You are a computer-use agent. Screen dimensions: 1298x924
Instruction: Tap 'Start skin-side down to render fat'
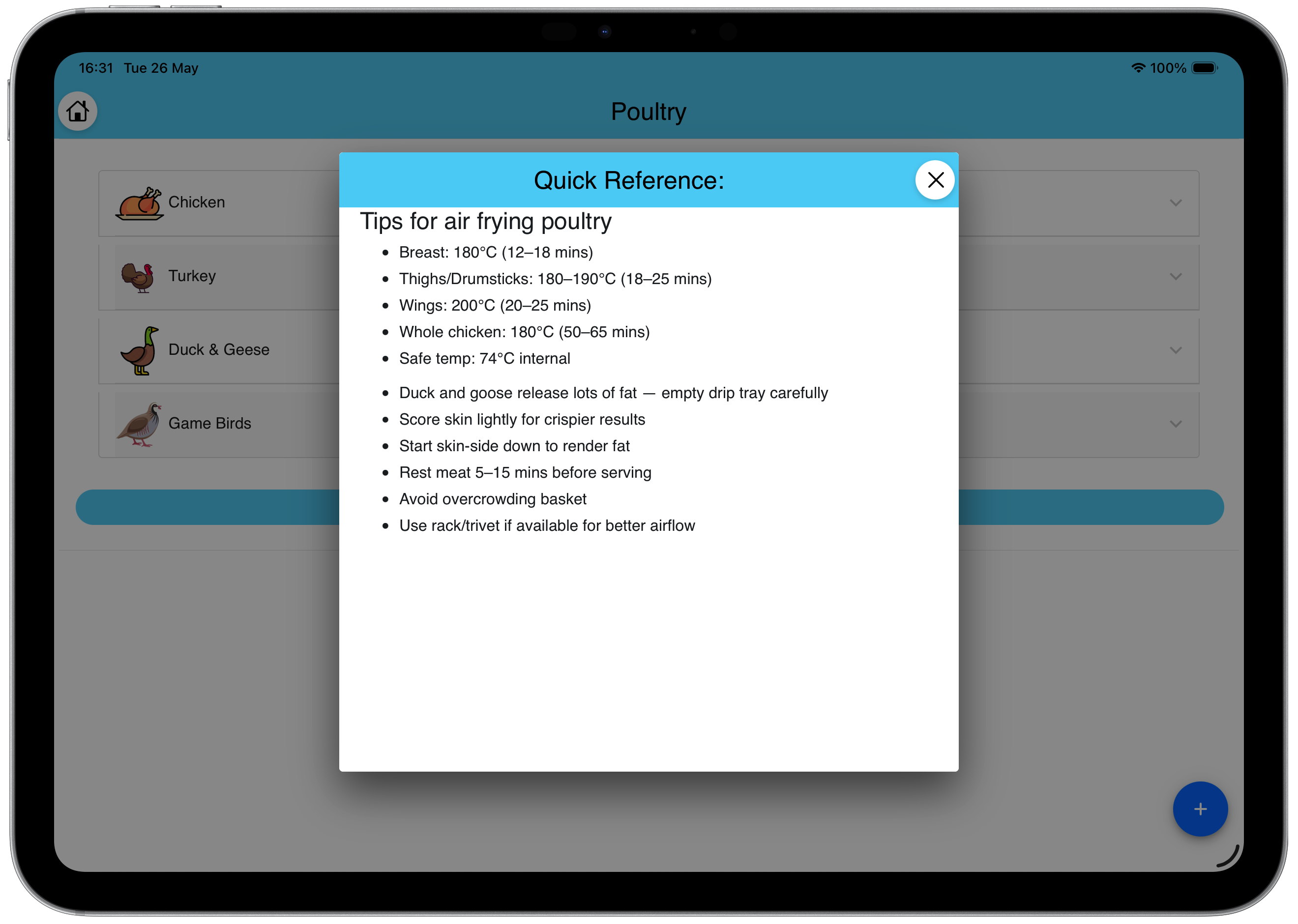514,446
